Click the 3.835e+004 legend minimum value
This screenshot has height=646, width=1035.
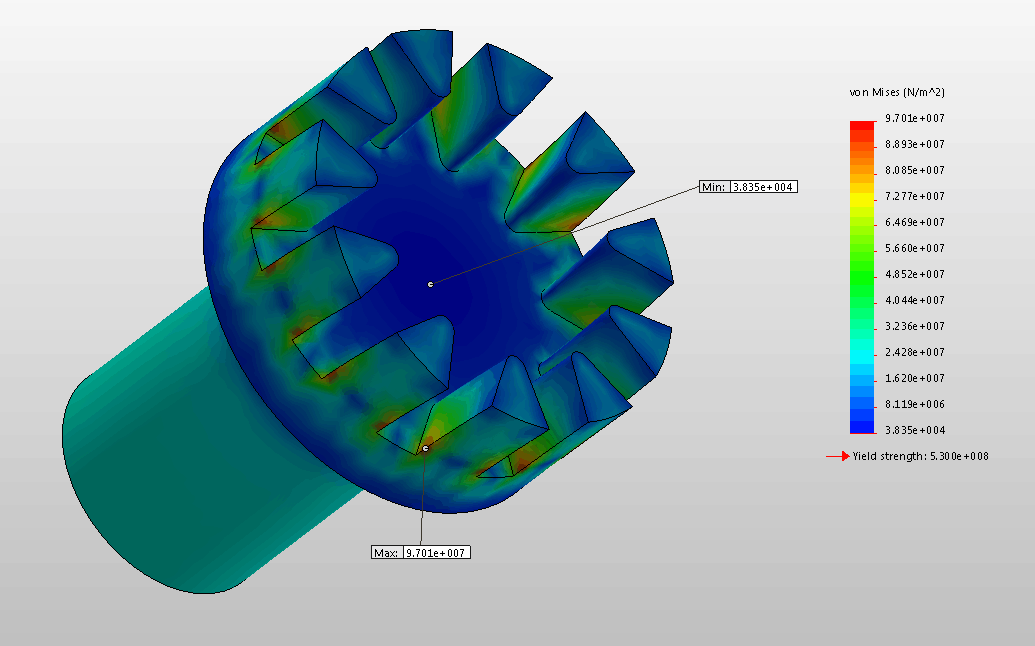pos(915,430)
